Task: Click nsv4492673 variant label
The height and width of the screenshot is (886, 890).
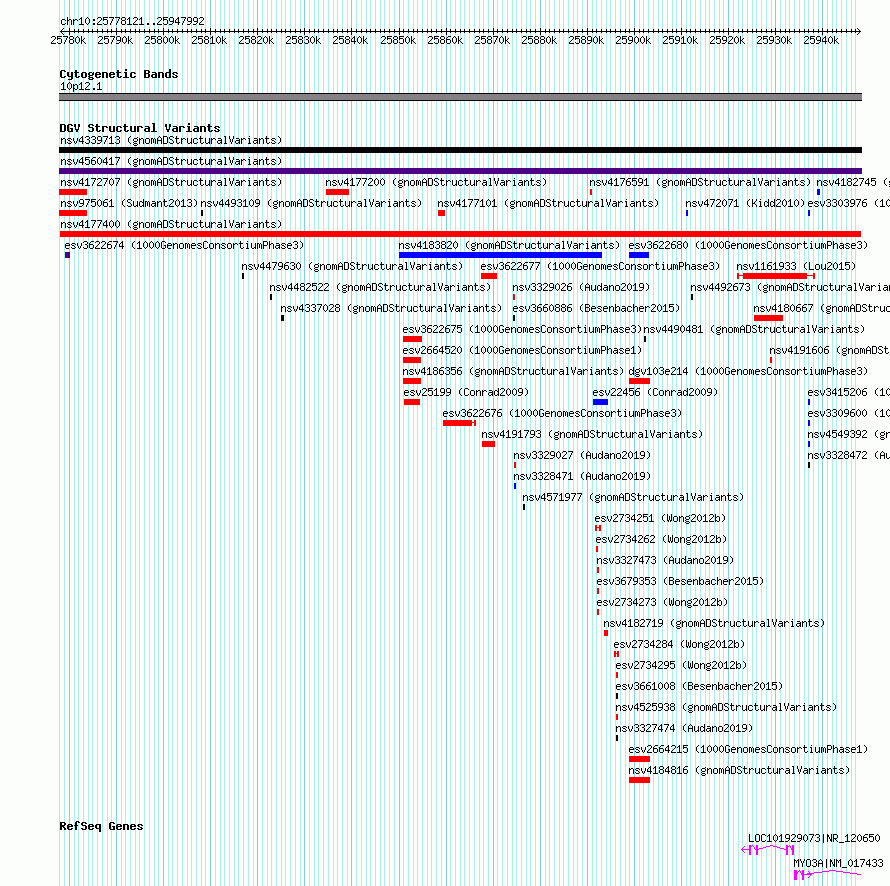Action: click(x=790, y=287)
